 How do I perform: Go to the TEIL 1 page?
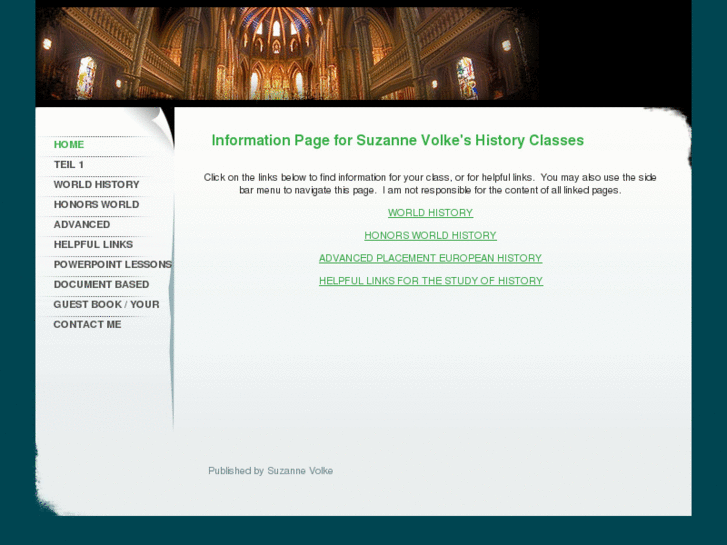tap(69, 165)
